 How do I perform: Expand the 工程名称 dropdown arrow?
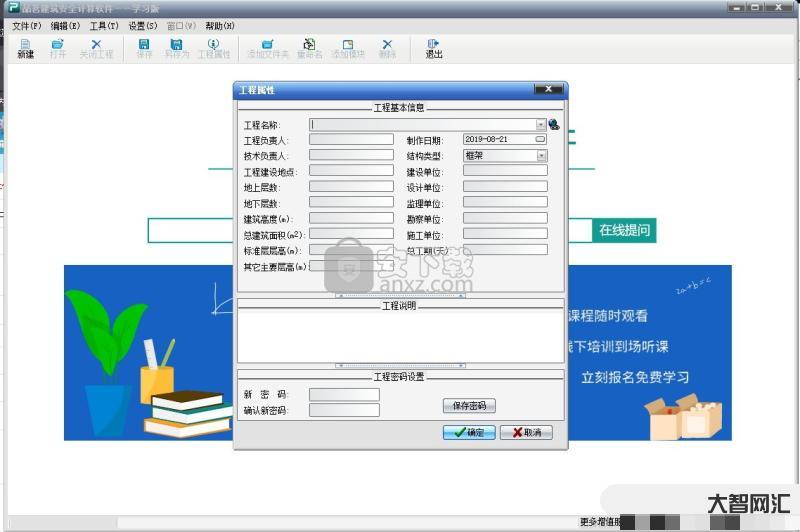point(541,125)
